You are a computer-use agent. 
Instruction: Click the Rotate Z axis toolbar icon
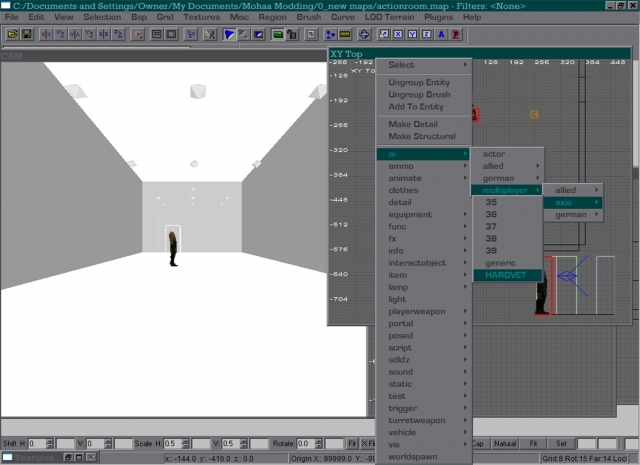118,34
